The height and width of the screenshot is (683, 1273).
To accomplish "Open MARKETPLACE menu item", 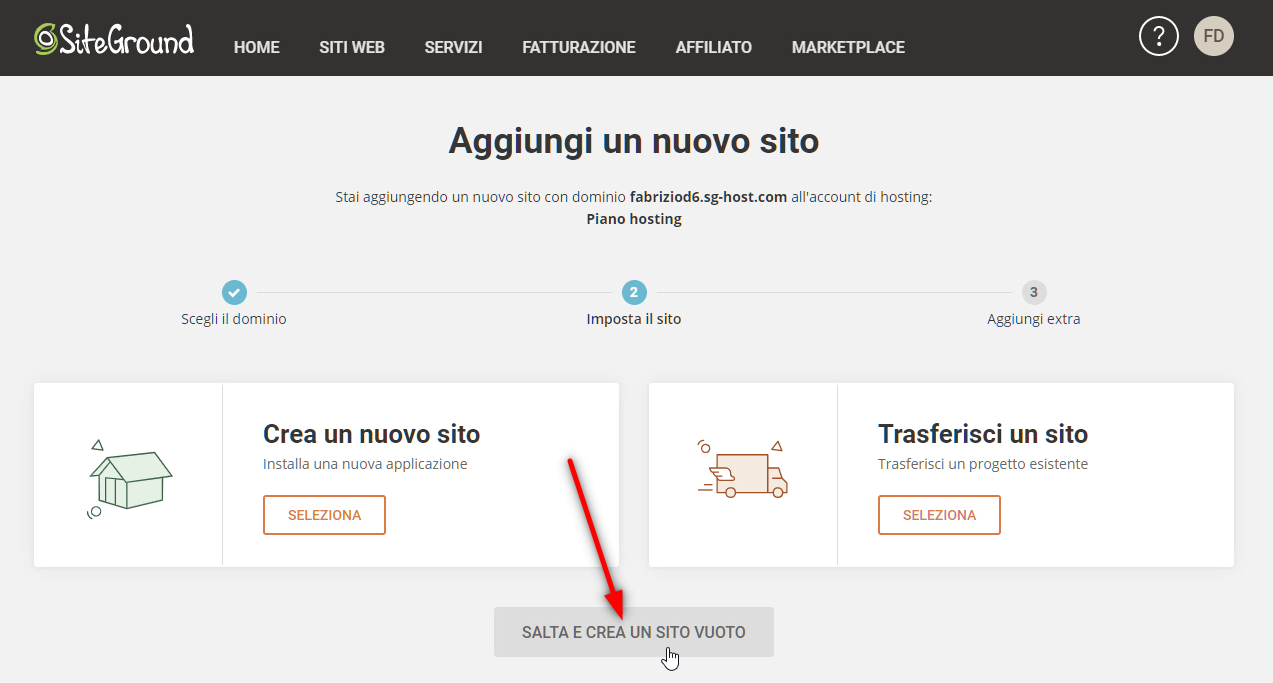I will tap(848, 47).
